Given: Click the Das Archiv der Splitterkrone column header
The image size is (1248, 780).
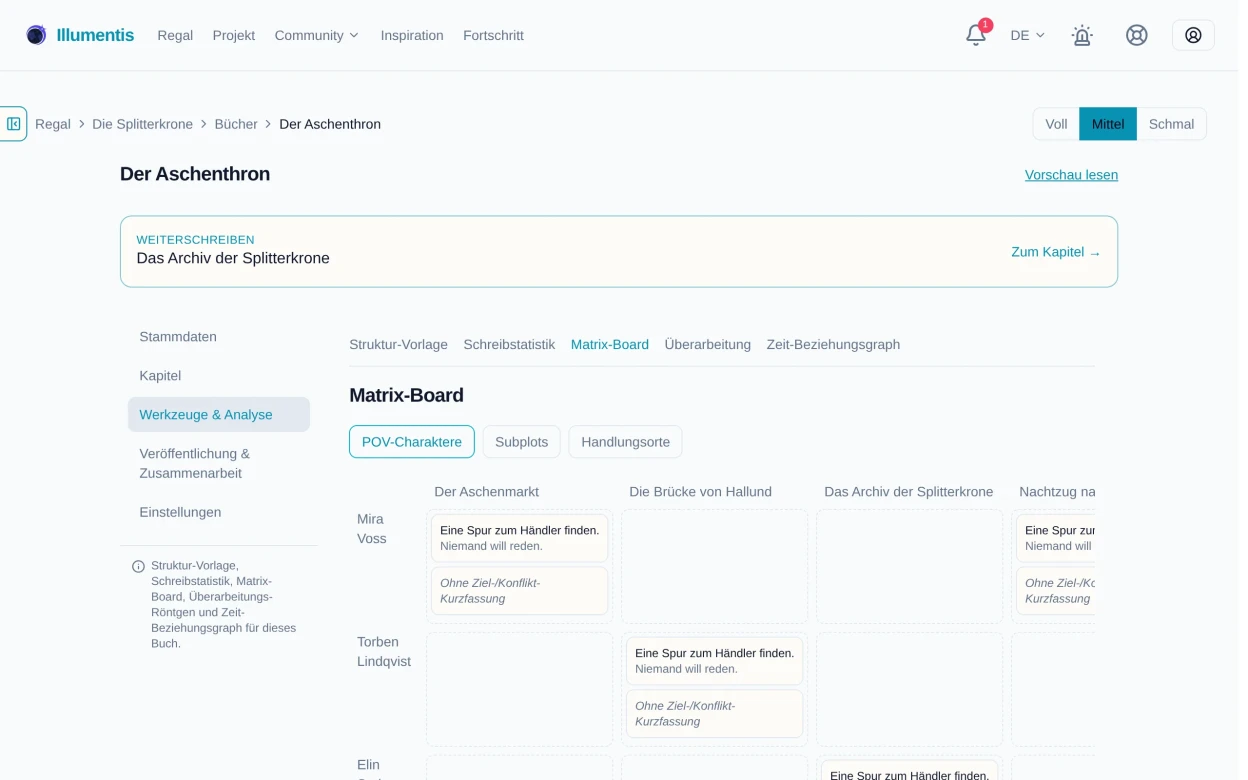Looking at the screenshot, I should [909, 492].
